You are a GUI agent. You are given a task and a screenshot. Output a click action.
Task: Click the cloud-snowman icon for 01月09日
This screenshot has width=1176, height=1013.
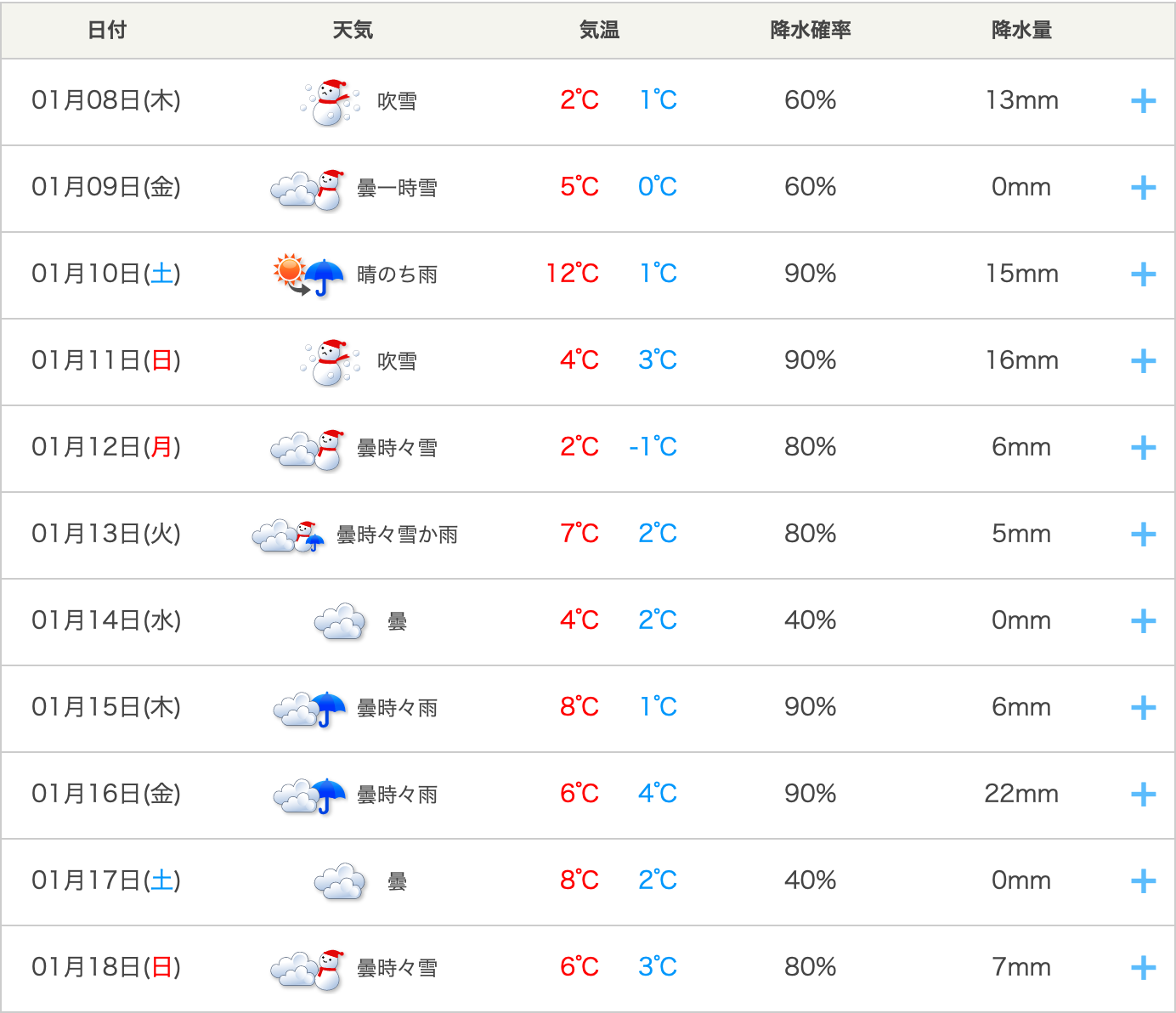tap(308, 189)
